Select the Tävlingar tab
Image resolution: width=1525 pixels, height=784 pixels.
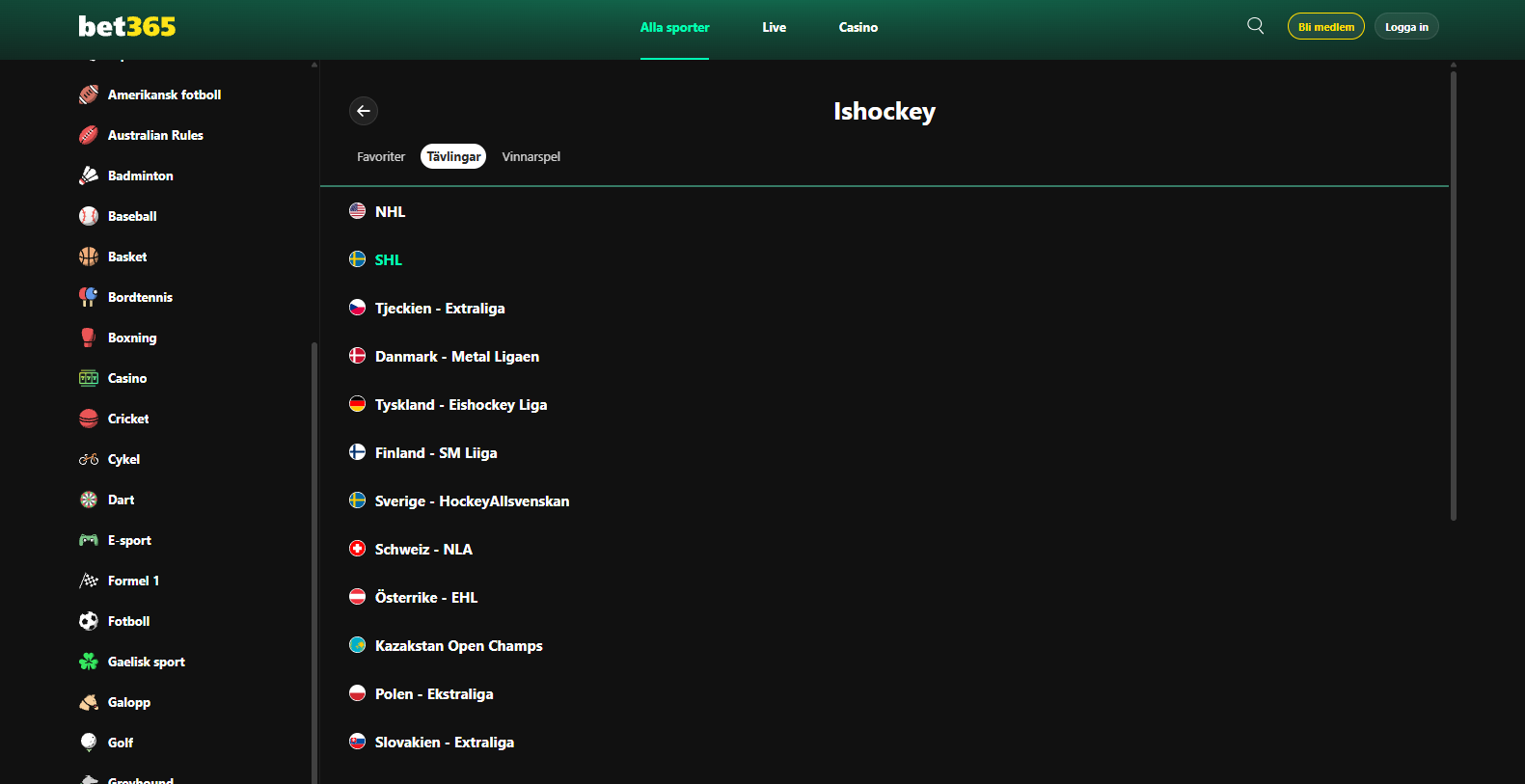coord(453,156)
